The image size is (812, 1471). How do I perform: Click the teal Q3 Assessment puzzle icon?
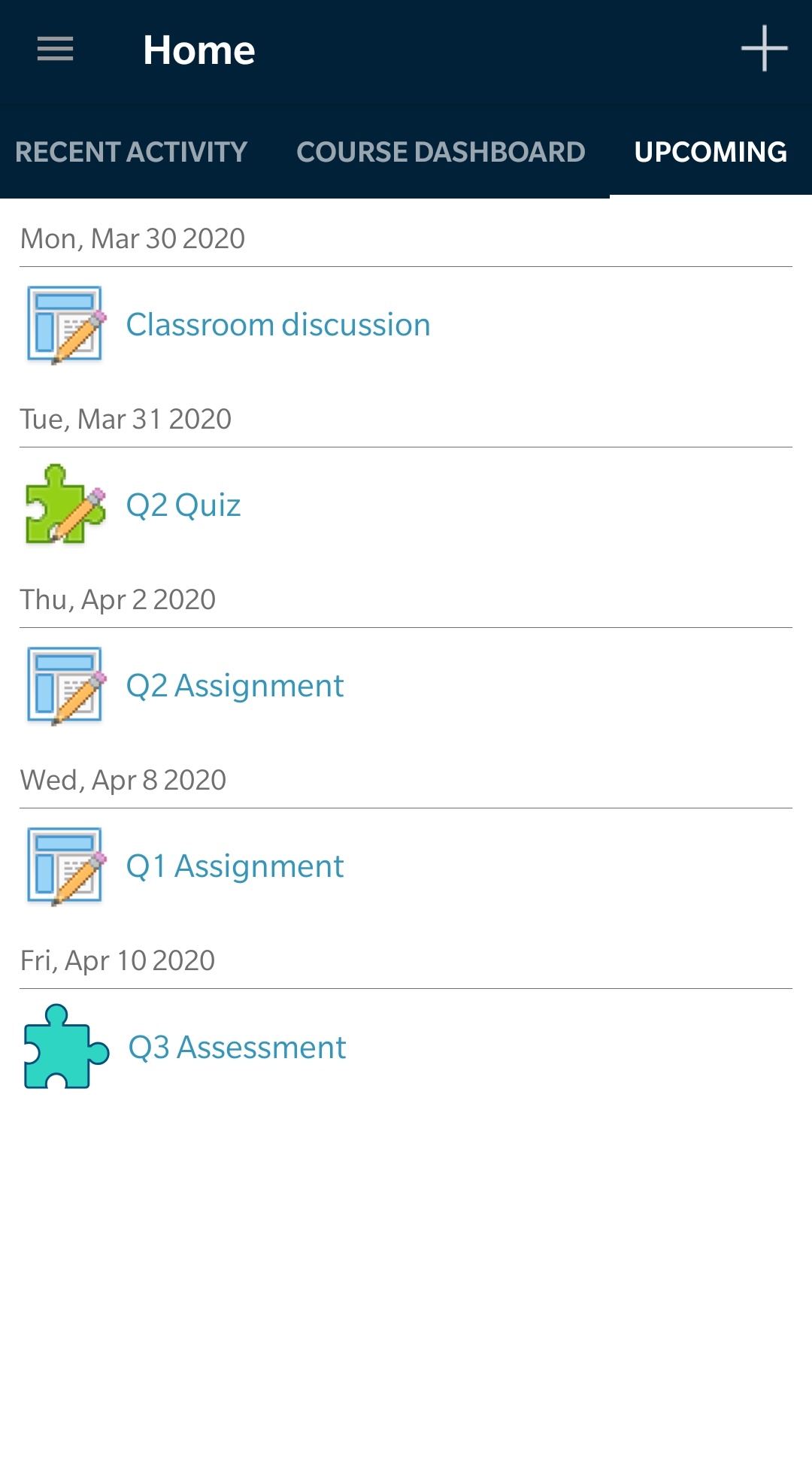coord(65,1047)
